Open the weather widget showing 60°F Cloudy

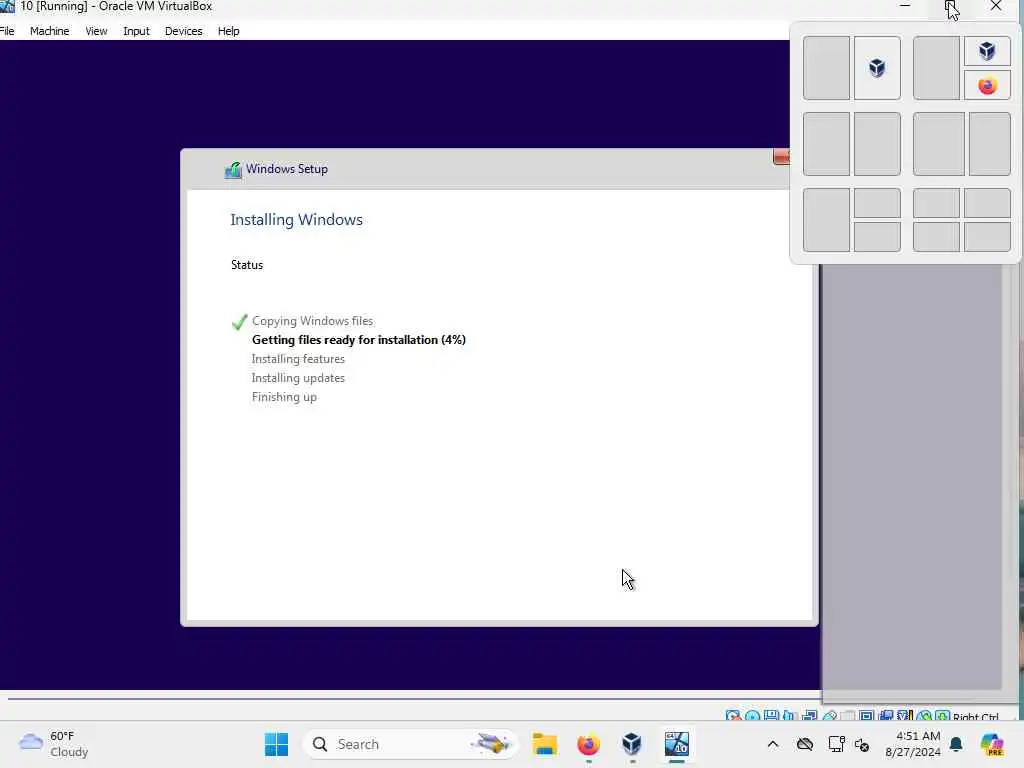(x=54, y=744)
